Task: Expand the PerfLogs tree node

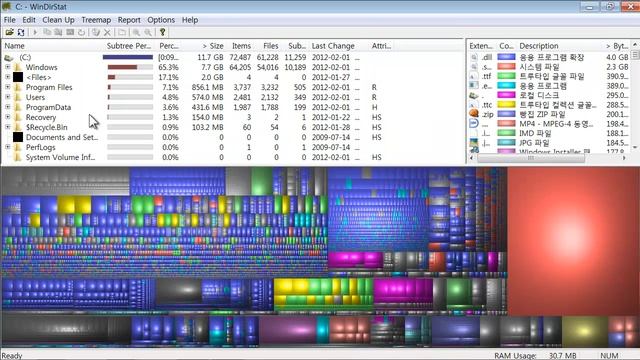Action: (7, 147)
